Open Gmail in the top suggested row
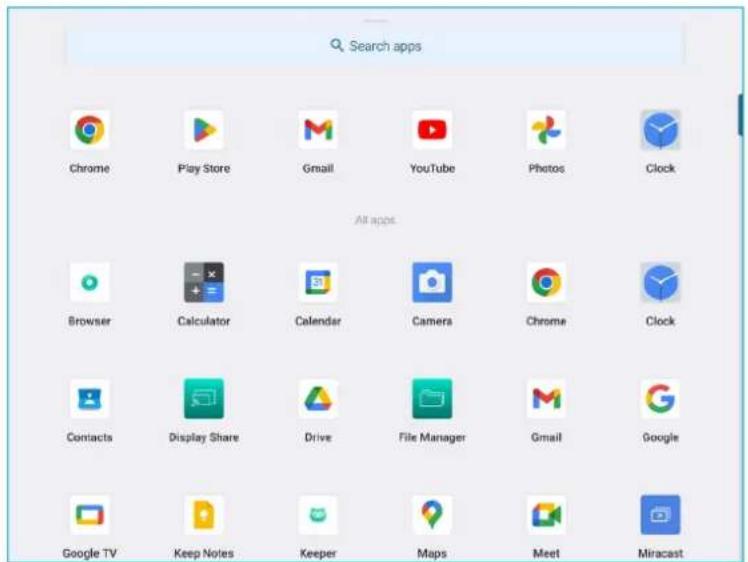The image size is (748, 562). click(x=318, y=130)
